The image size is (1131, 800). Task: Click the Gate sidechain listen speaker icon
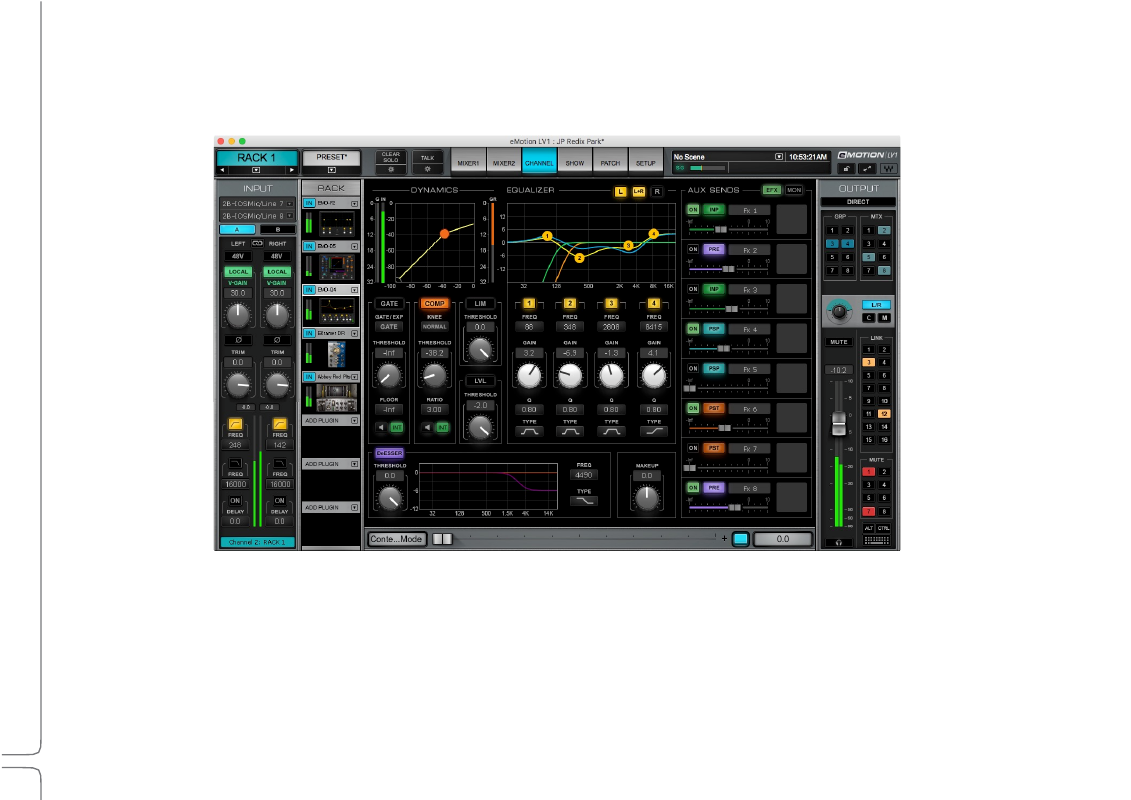coord(381,428)
